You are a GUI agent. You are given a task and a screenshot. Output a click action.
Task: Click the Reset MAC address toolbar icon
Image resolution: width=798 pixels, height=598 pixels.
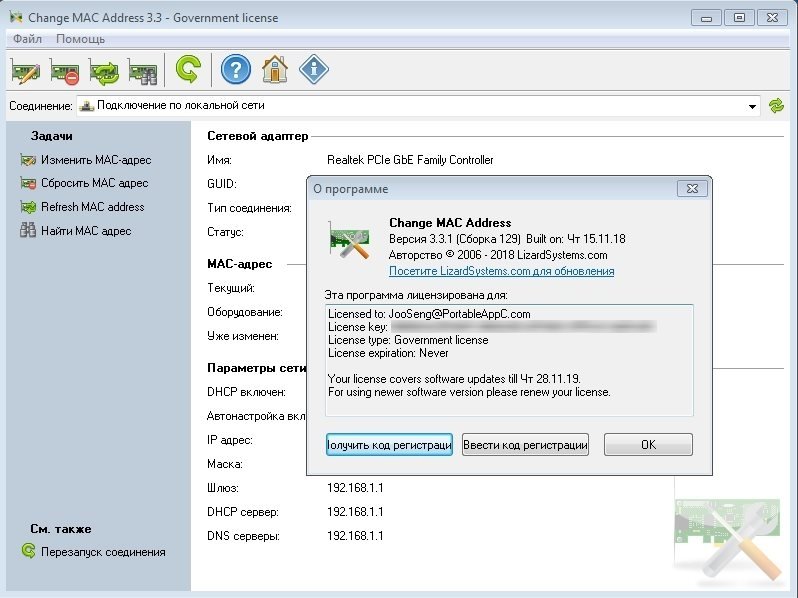click(65, 71)
